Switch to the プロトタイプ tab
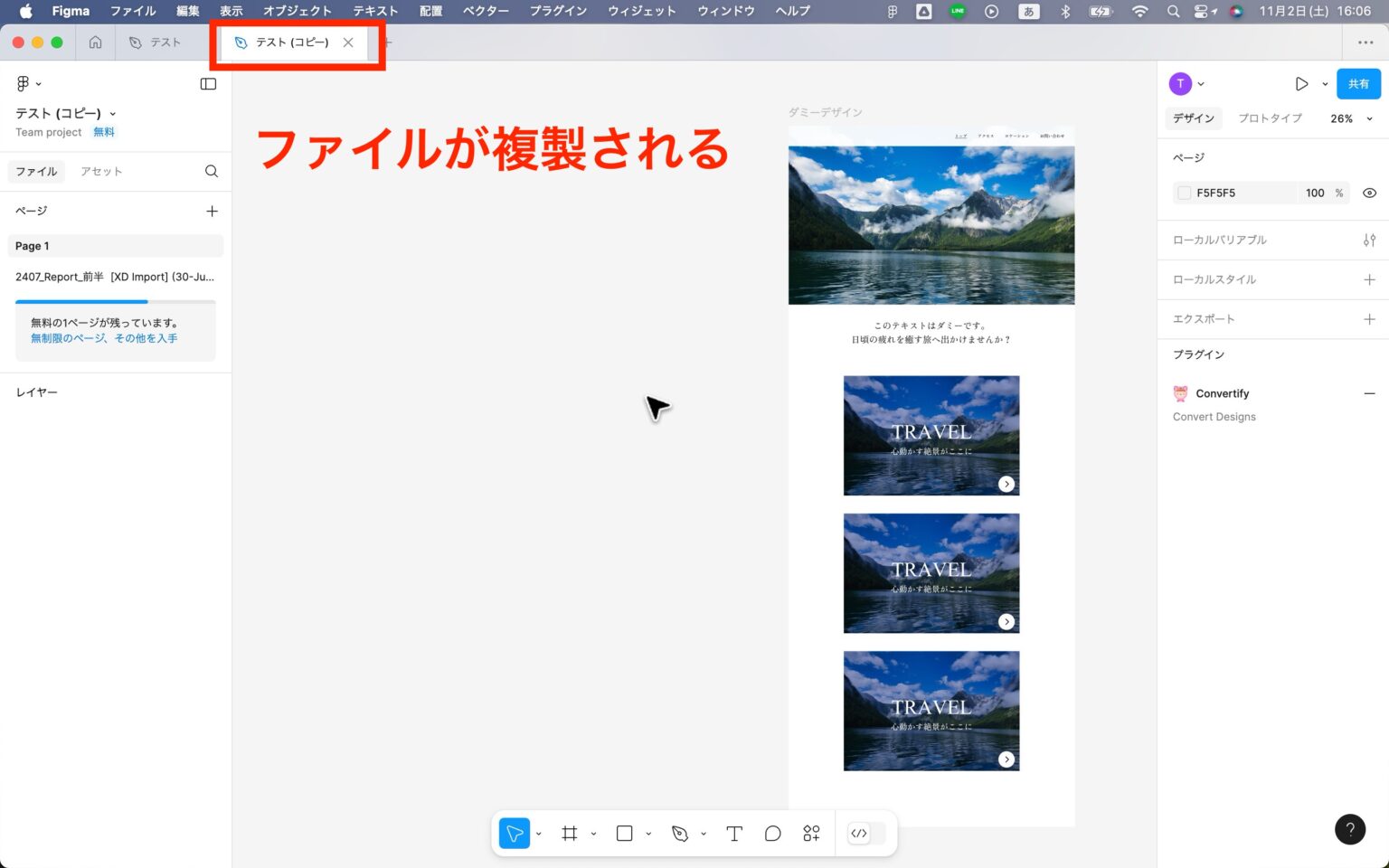 tap(1270, 118)
